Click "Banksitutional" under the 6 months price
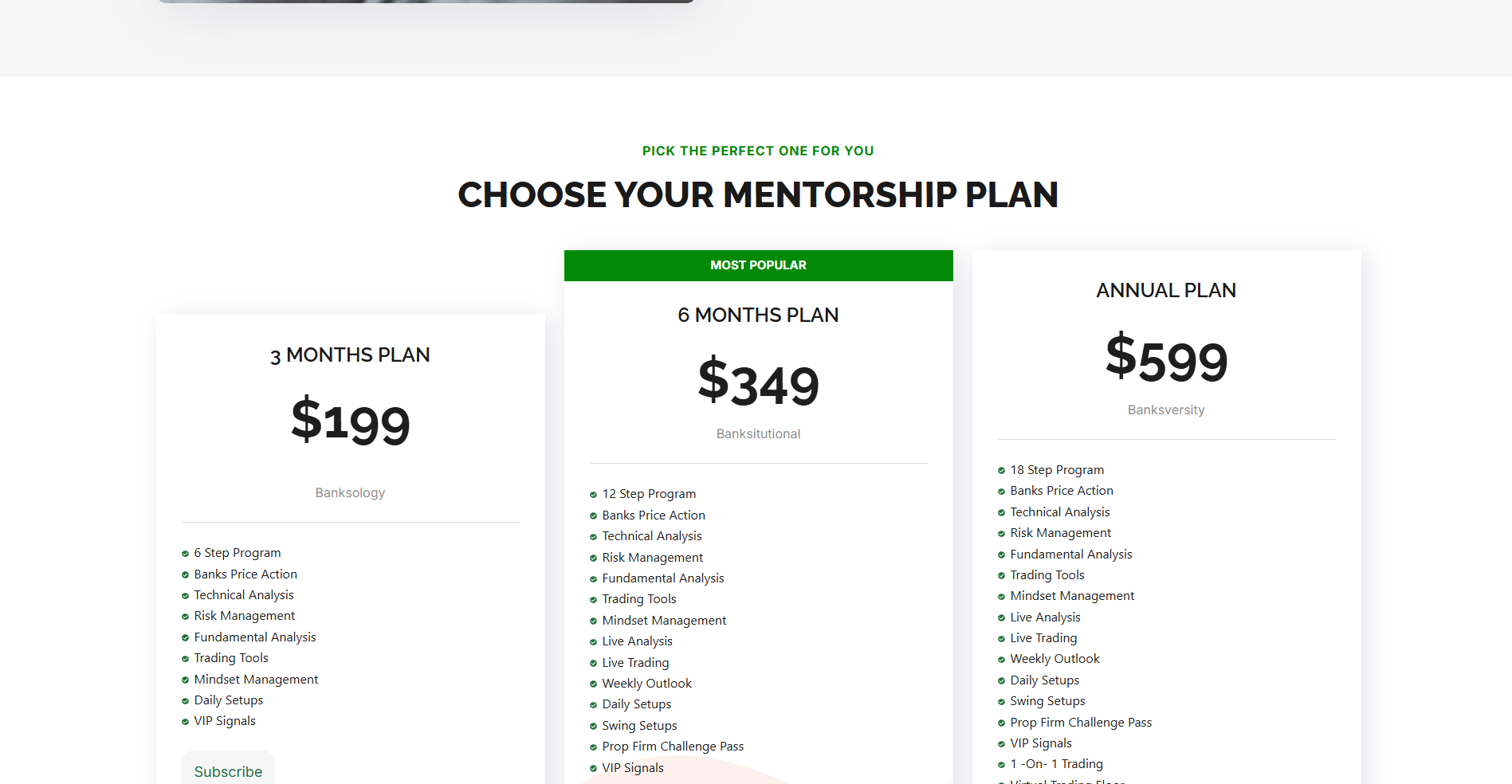The height and width of the screenshot is (784, 1512). pyautogui.click(x=758, y=434)
